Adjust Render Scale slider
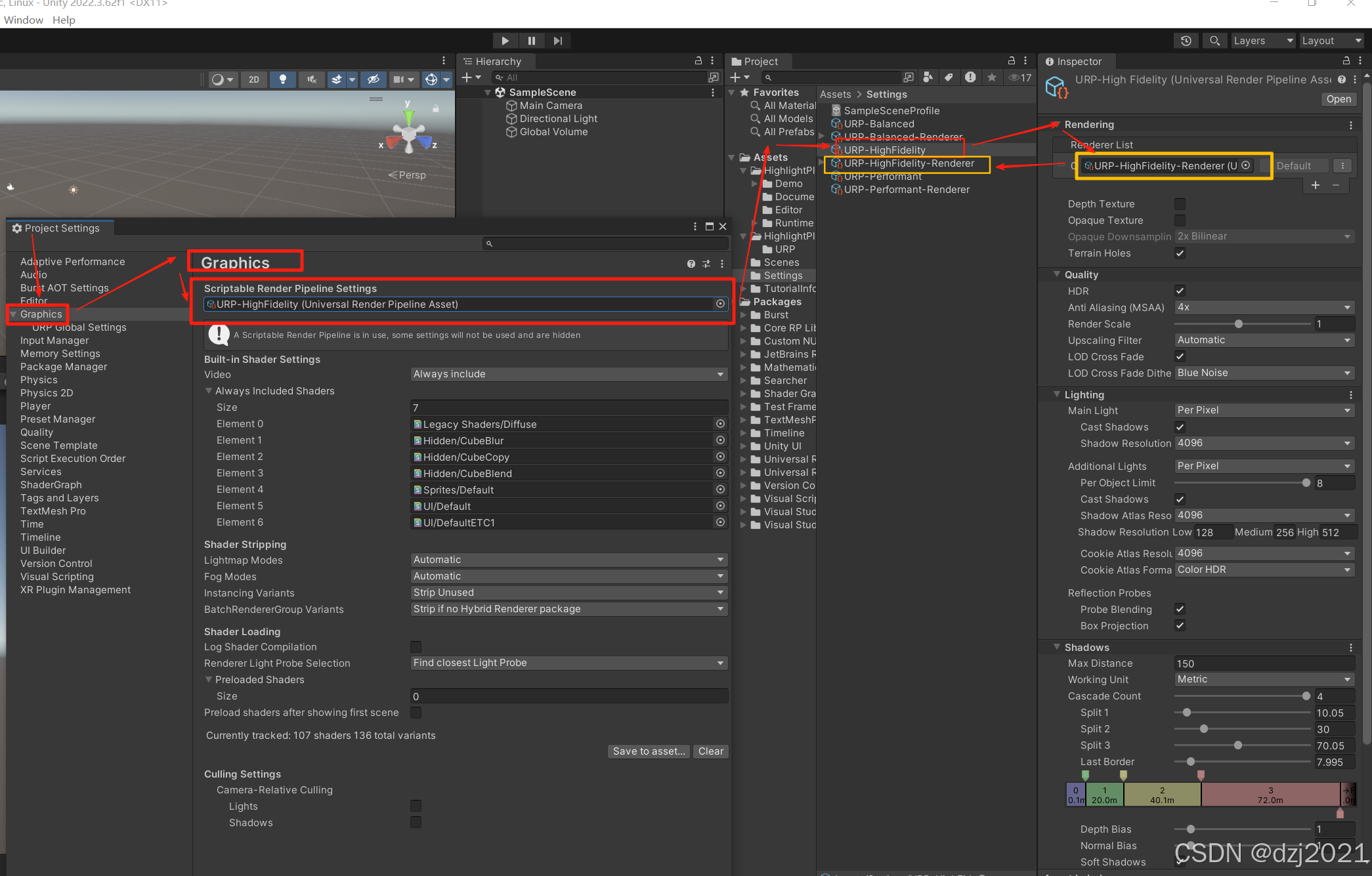1372x876 pixels. point(1242,324)
